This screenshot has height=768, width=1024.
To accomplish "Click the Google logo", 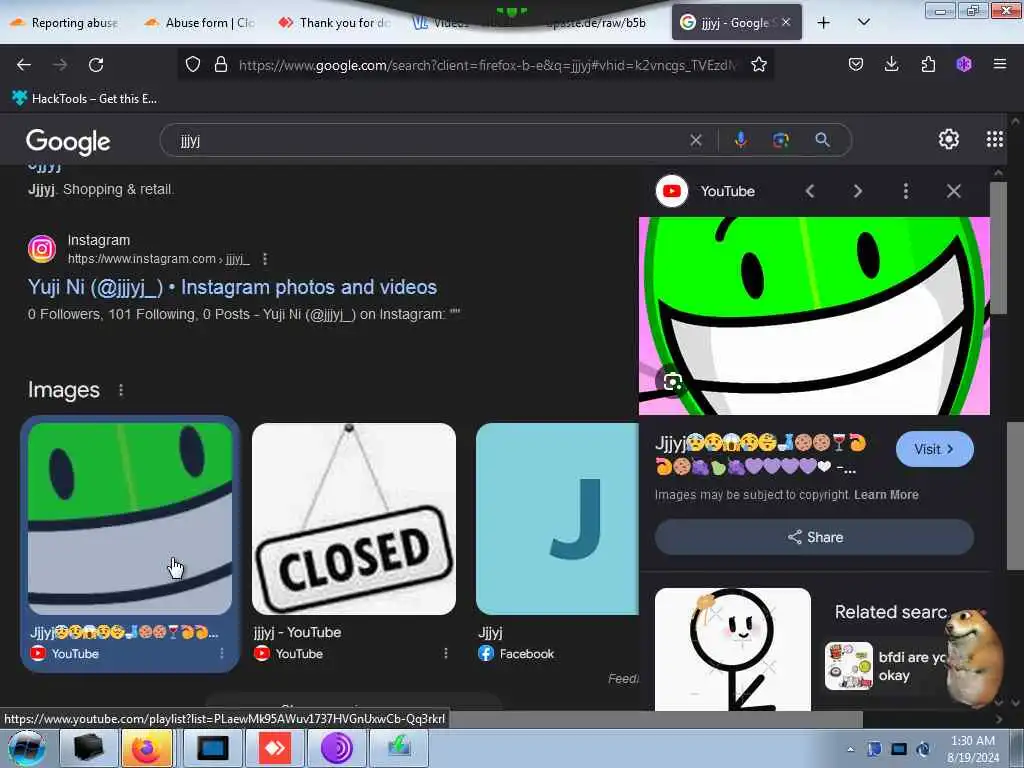I will (68, 141).
